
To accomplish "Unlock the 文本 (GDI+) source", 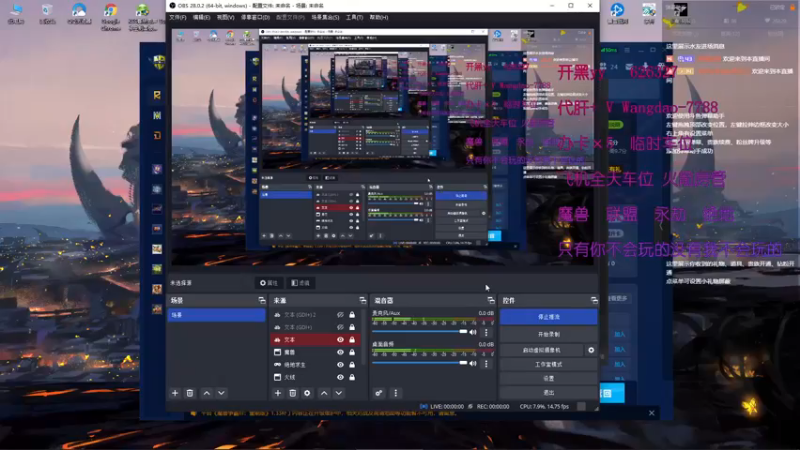I will pos(352,327).
